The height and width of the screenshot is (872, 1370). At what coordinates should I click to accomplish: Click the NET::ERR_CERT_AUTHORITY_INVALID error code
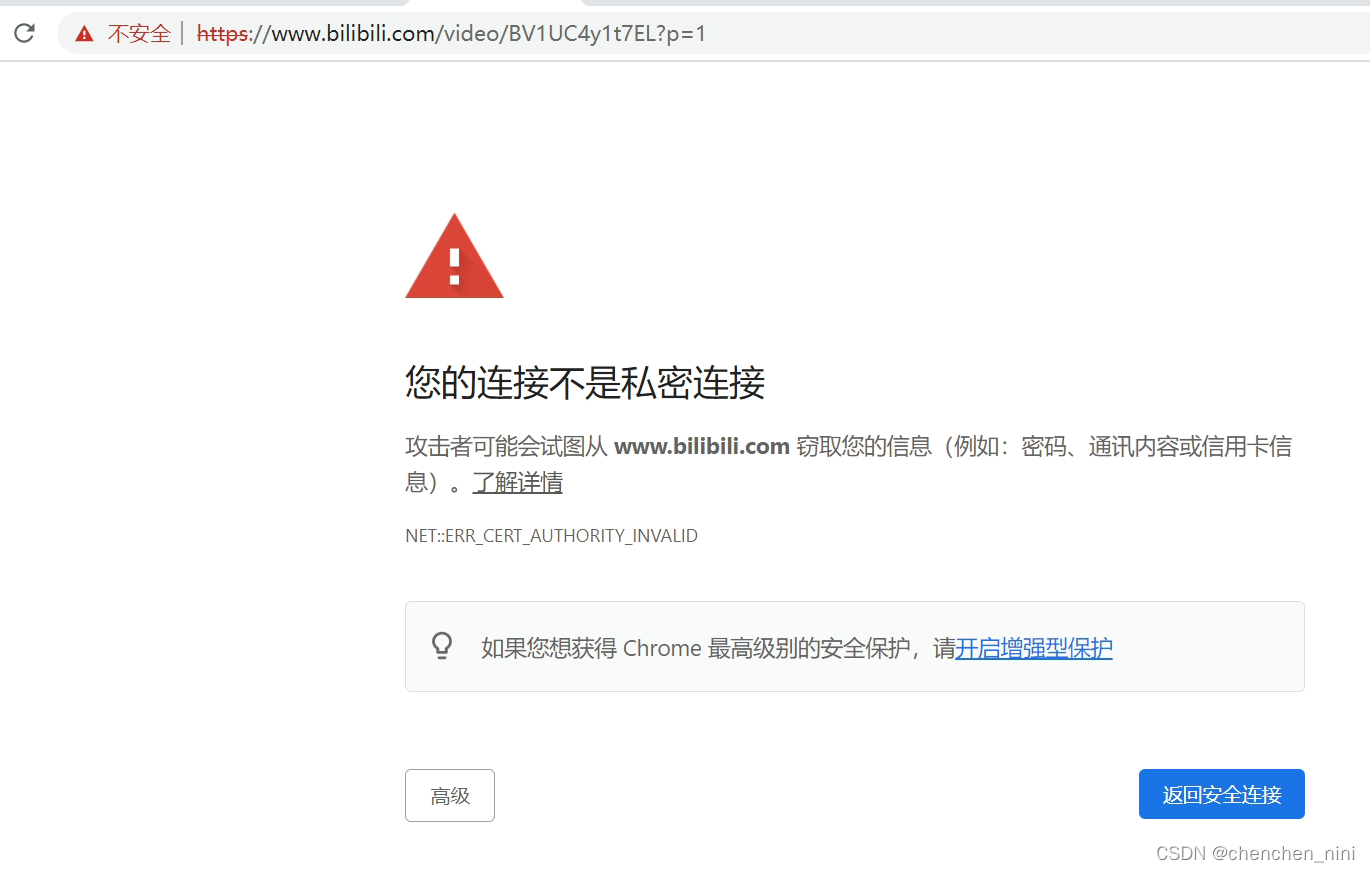tap(551, 536)
